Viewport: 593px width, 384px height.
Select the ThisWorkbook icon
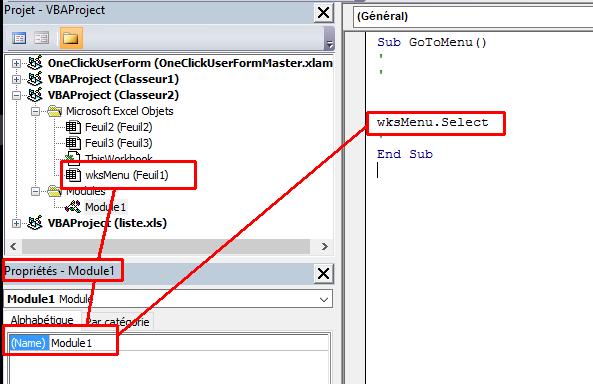click(x=72, y=158)
